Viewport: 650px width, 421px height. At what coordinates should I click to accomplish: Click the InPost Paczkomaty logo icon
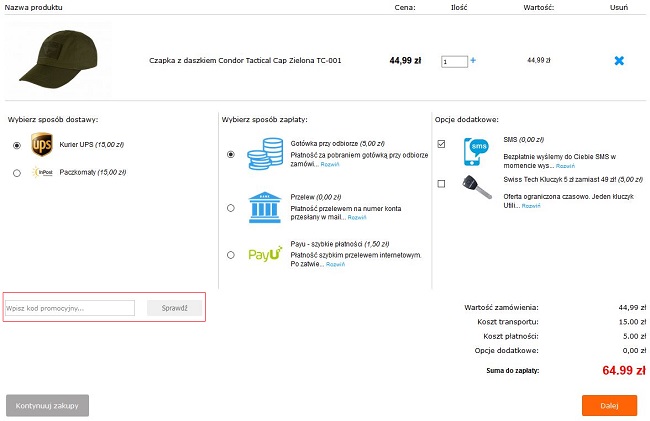pyautogui.click(x=42, y=173)
